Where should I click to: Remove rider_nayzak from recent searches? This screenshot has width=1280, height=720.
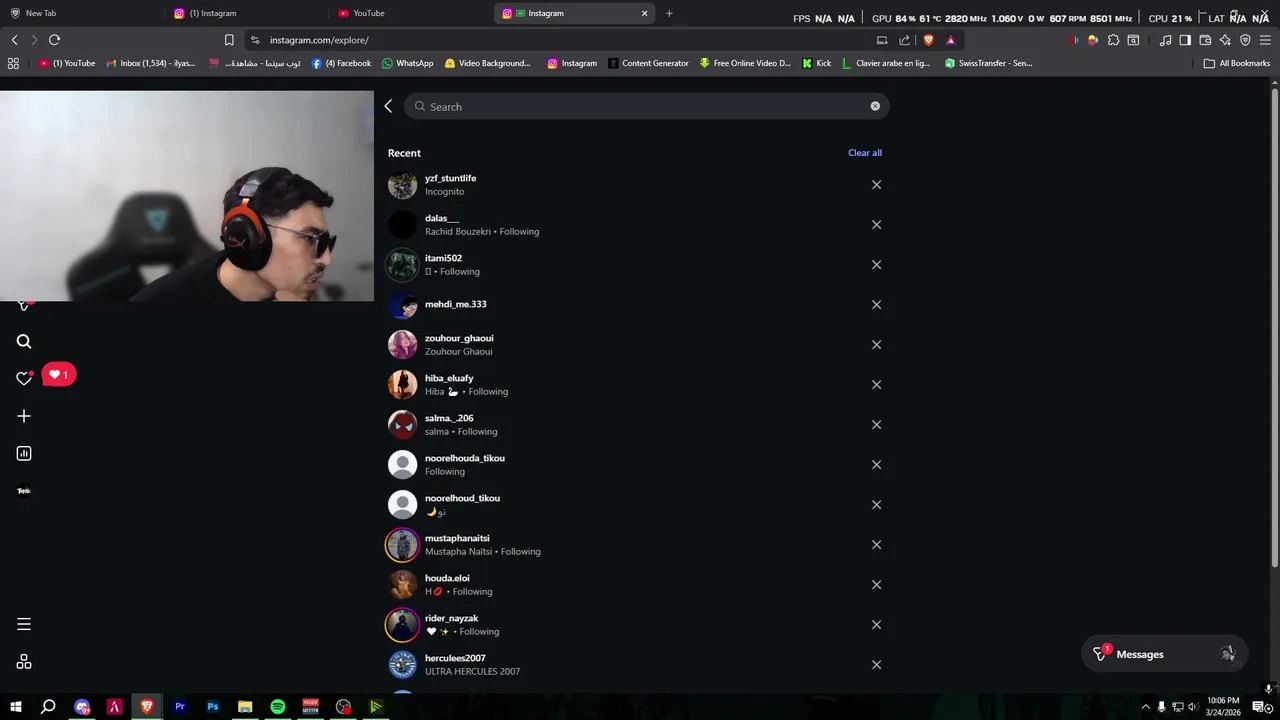coord(876,625)
